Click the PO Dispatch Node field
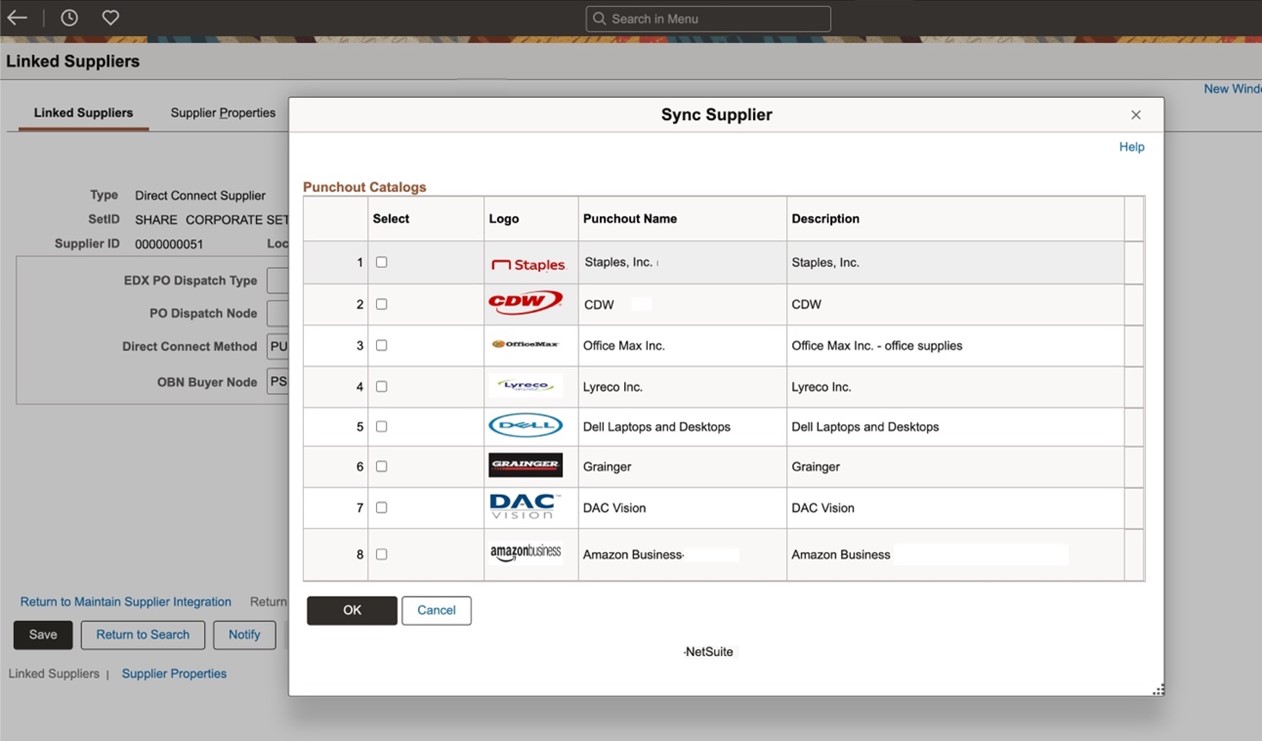Image resolution: width=1262 pixels, height=741 pixels. (x=277, y=314)
